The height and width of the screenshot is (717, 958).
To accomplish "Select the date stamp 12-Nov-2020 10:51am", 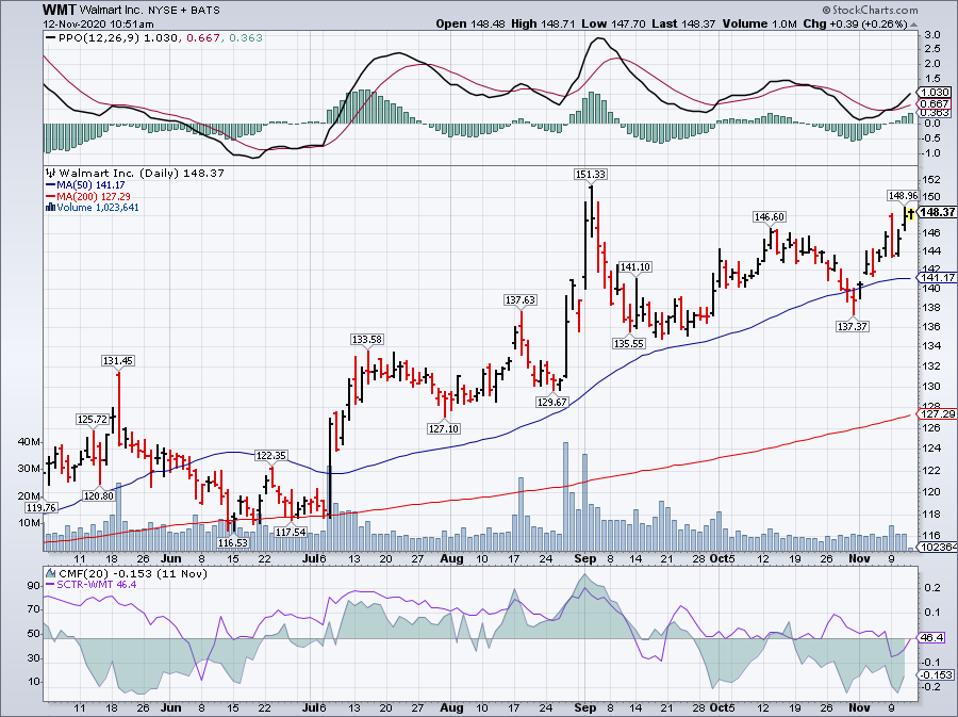I will pos(98,24).
